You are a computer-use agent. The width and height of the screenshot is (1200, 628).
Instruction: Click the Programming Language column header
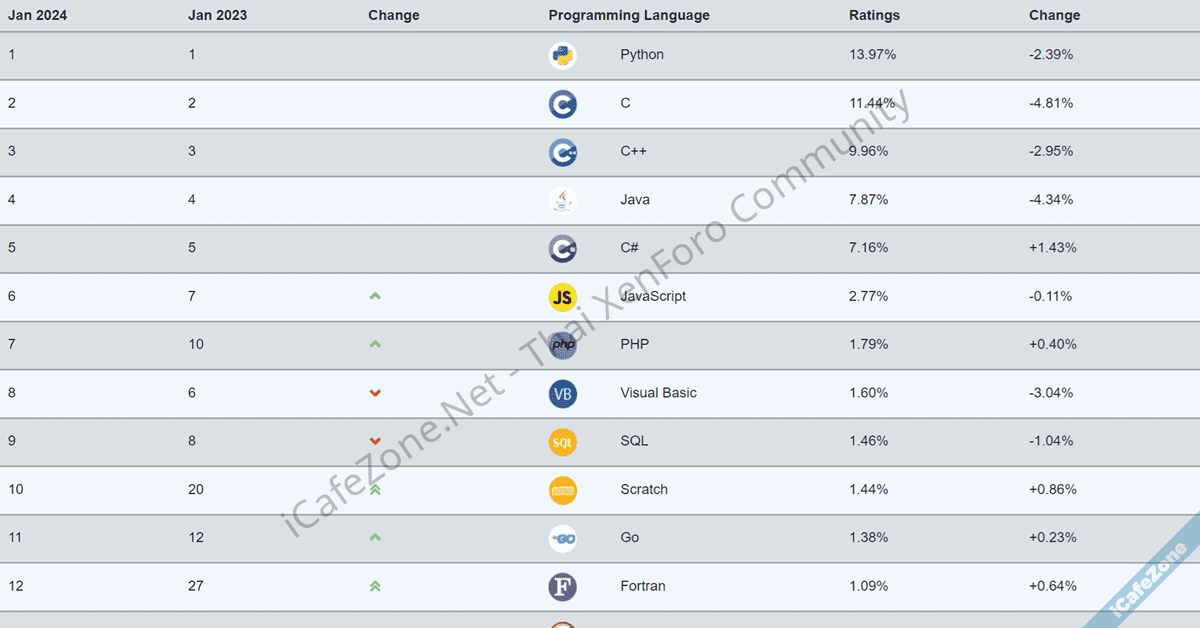629,15
